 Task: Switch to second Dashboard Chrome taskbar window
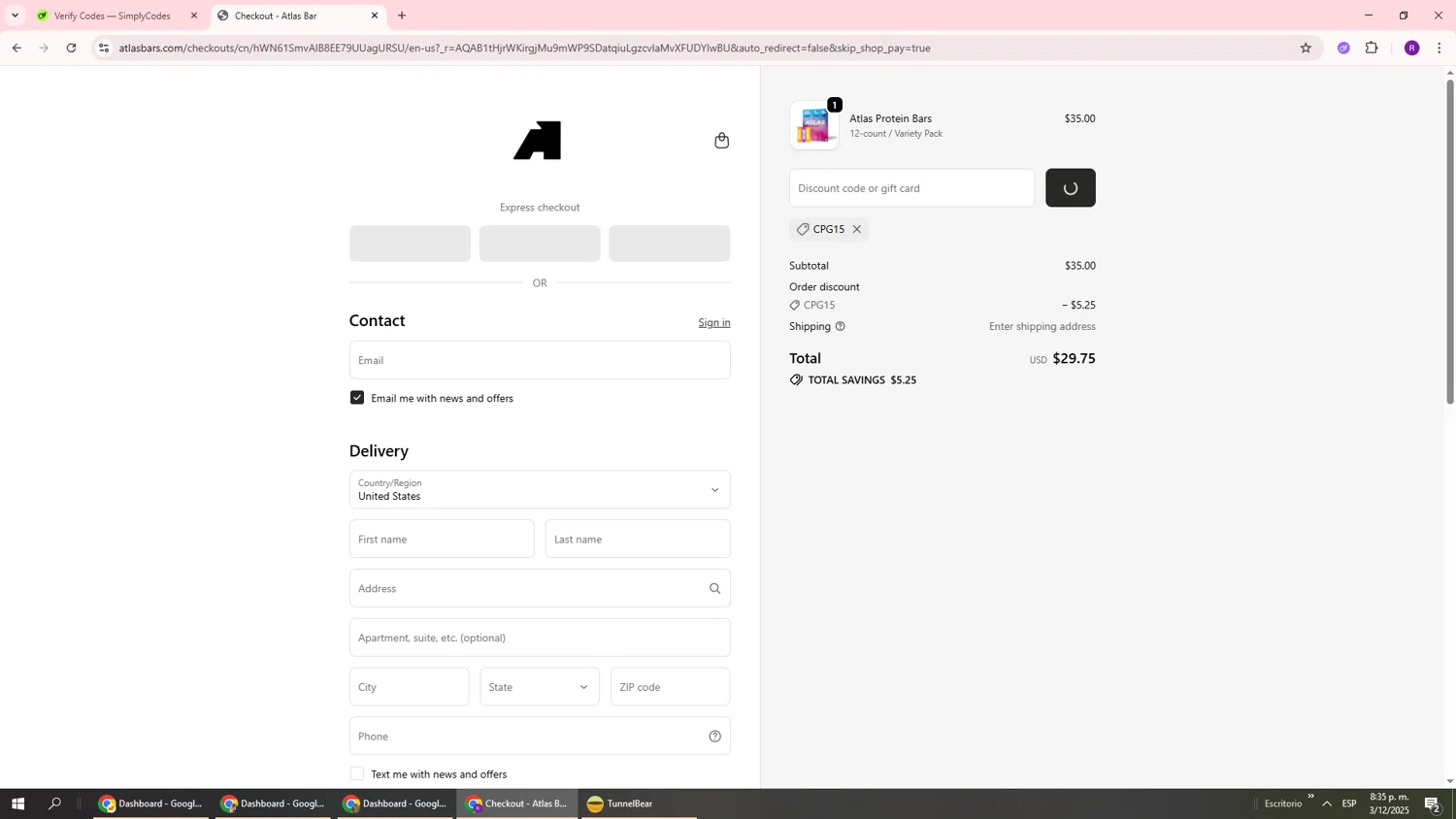(273, 803)
